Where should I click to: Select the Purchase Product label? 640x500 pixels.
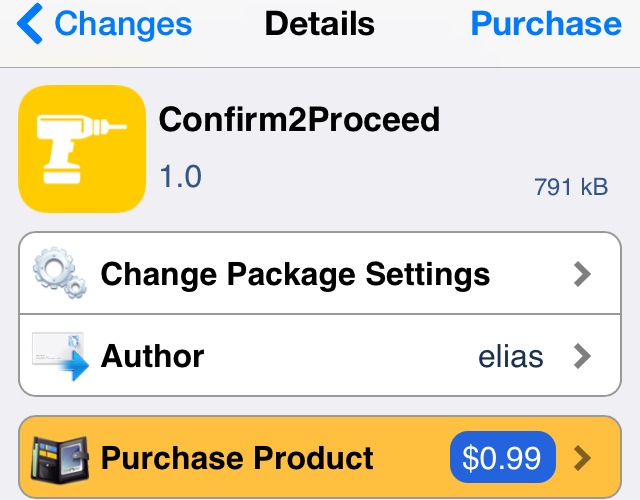click(x=237, y=458)
